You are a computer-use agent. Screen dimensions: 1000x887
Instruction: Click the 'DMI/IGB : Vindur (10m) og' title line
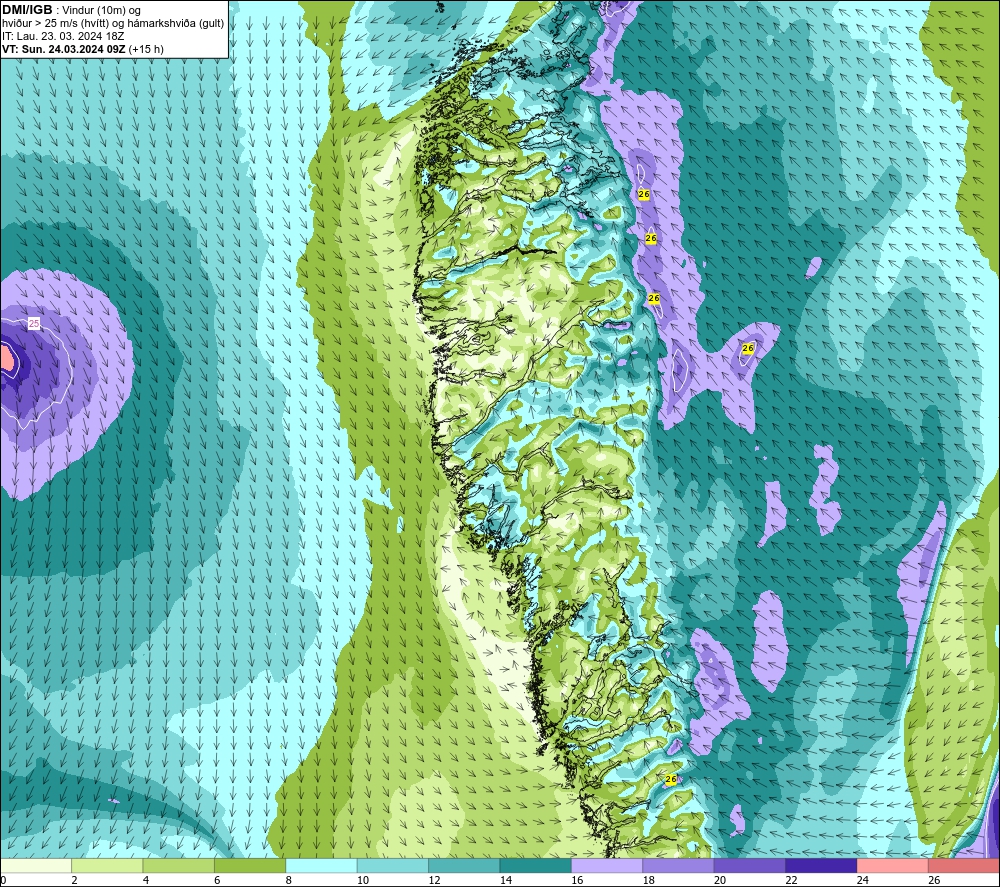(72, 10)
